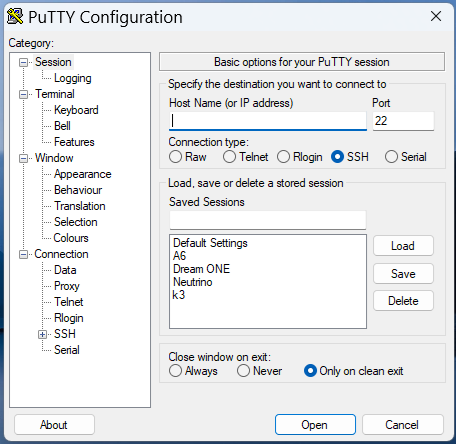Open the Colours category
Viewport: 456px width, 444px height.
tap(71, 238)
